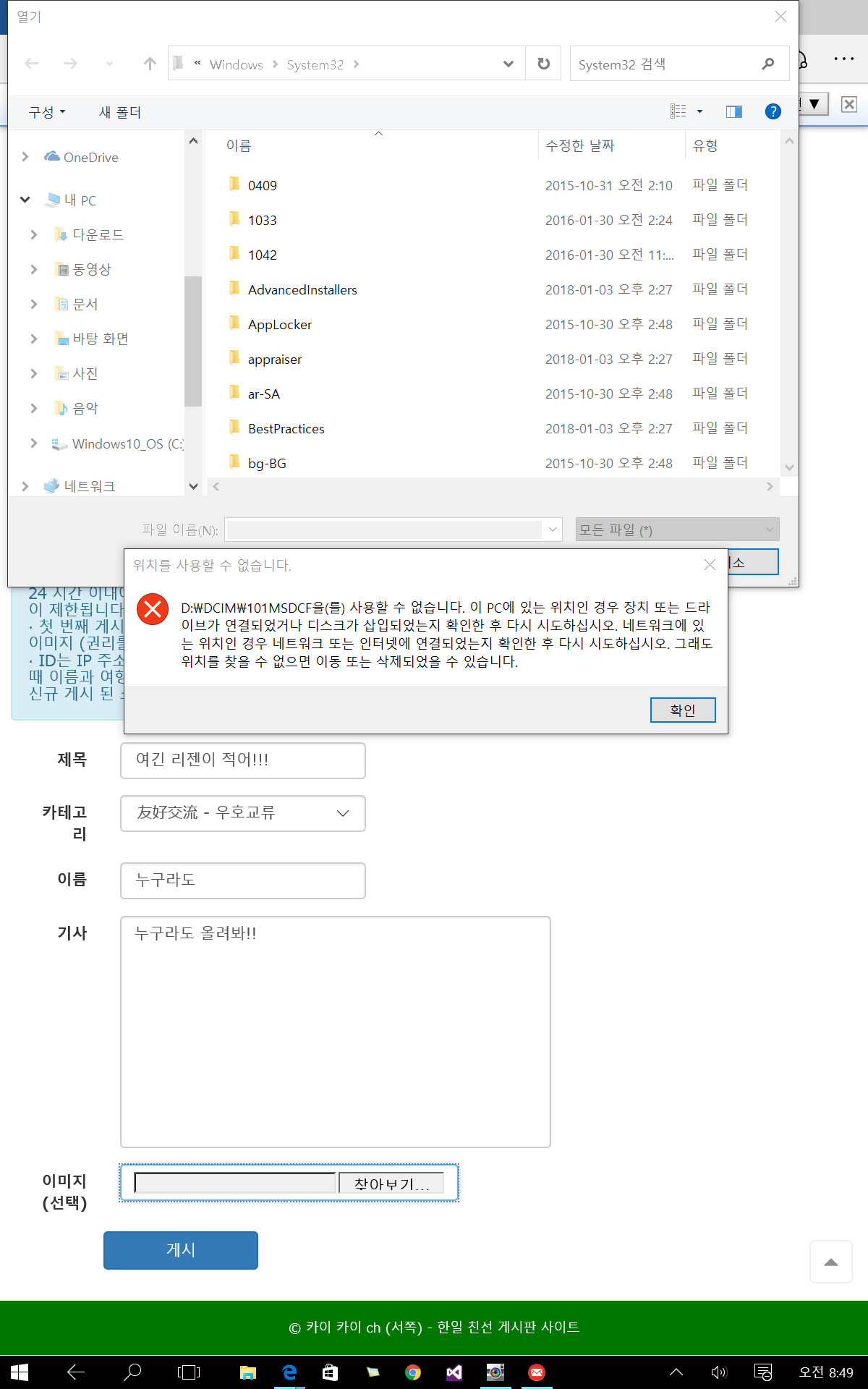This screenshot has width=868, height=1389.
Task: Open Chrome from the taskbar
Action: tap(412, 1372)
